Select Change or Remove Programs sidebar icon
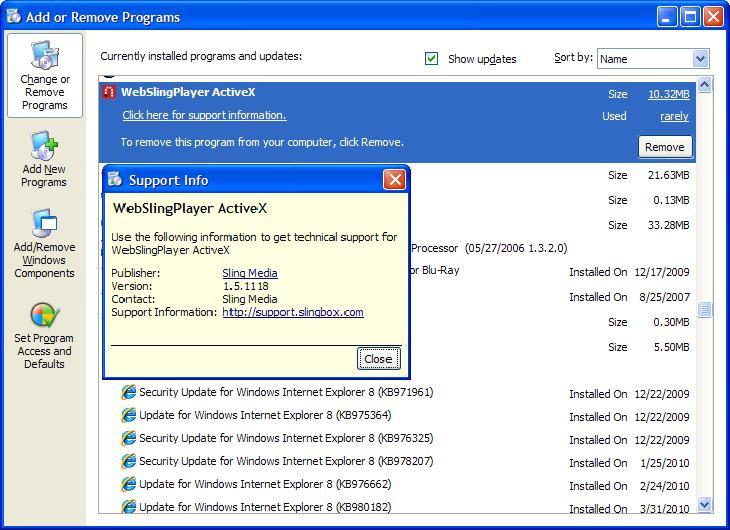Screen dimensions: 730x530 (x=45, y=75)
